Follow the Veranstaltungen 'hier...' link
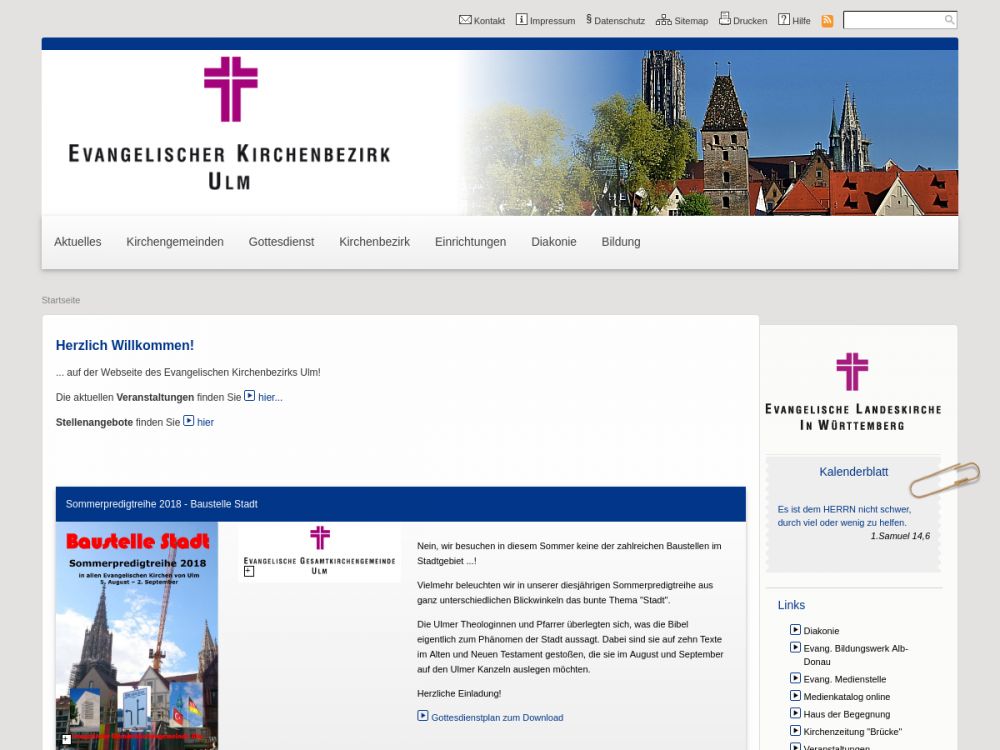Screen dimensions: 1000x750 click(270, 398)
